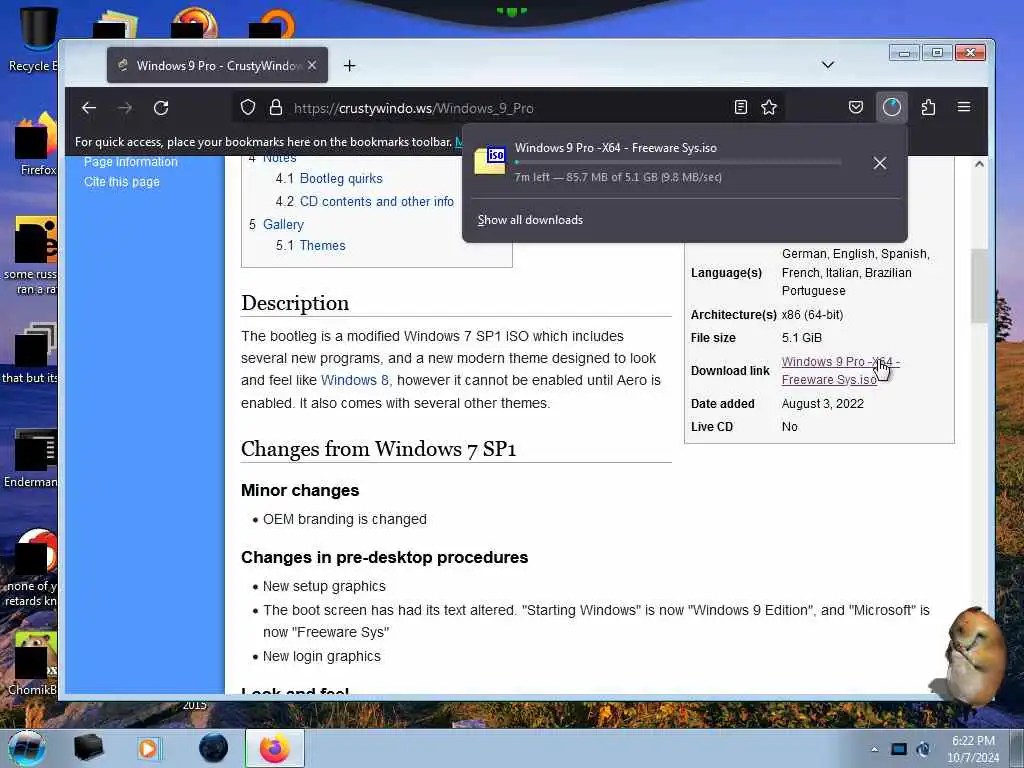Click the padlock site security icon
This screenshot has height=768, width=1024.
[276, 107]
